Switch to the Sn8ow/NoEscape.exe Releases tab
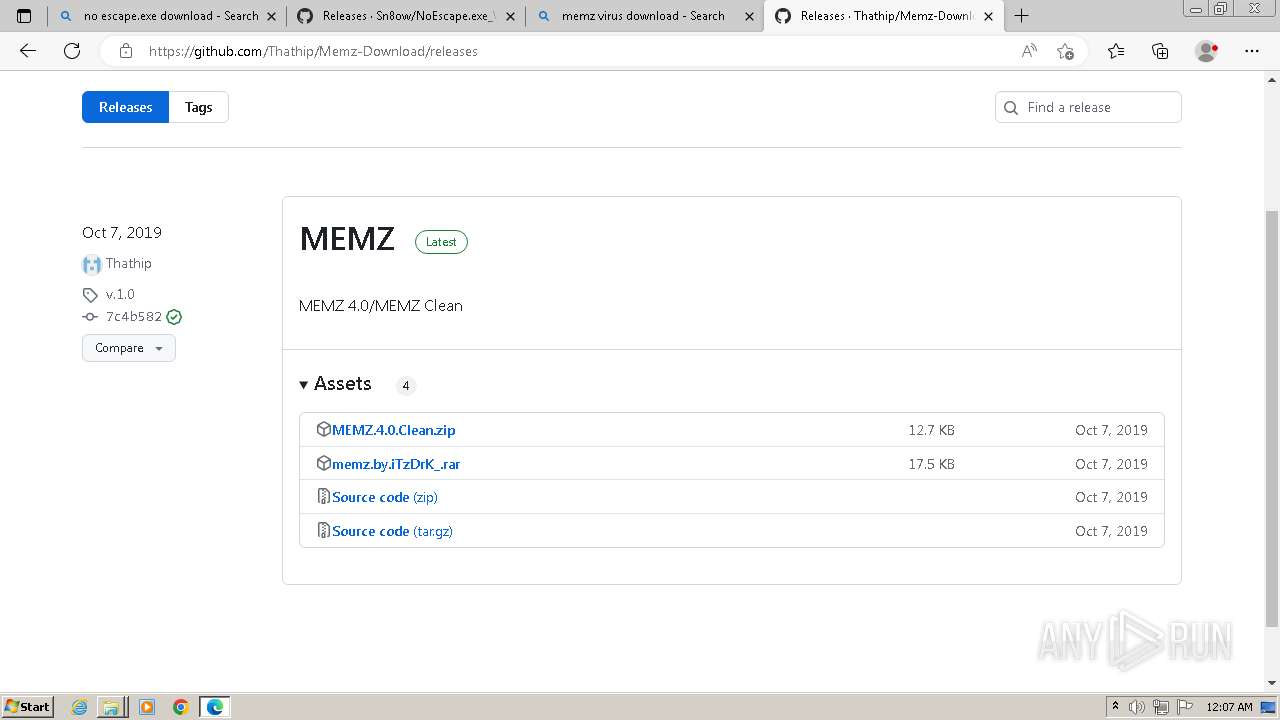 point(405,16)
